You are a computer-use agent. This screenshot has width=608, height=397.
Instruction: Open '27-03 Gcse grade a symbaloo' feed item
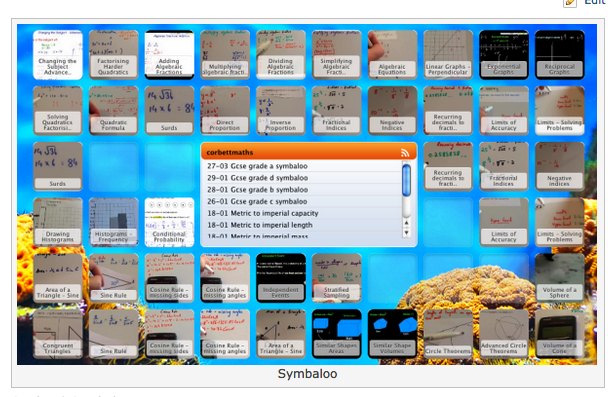pyautogui.click(x=257, y=166)
